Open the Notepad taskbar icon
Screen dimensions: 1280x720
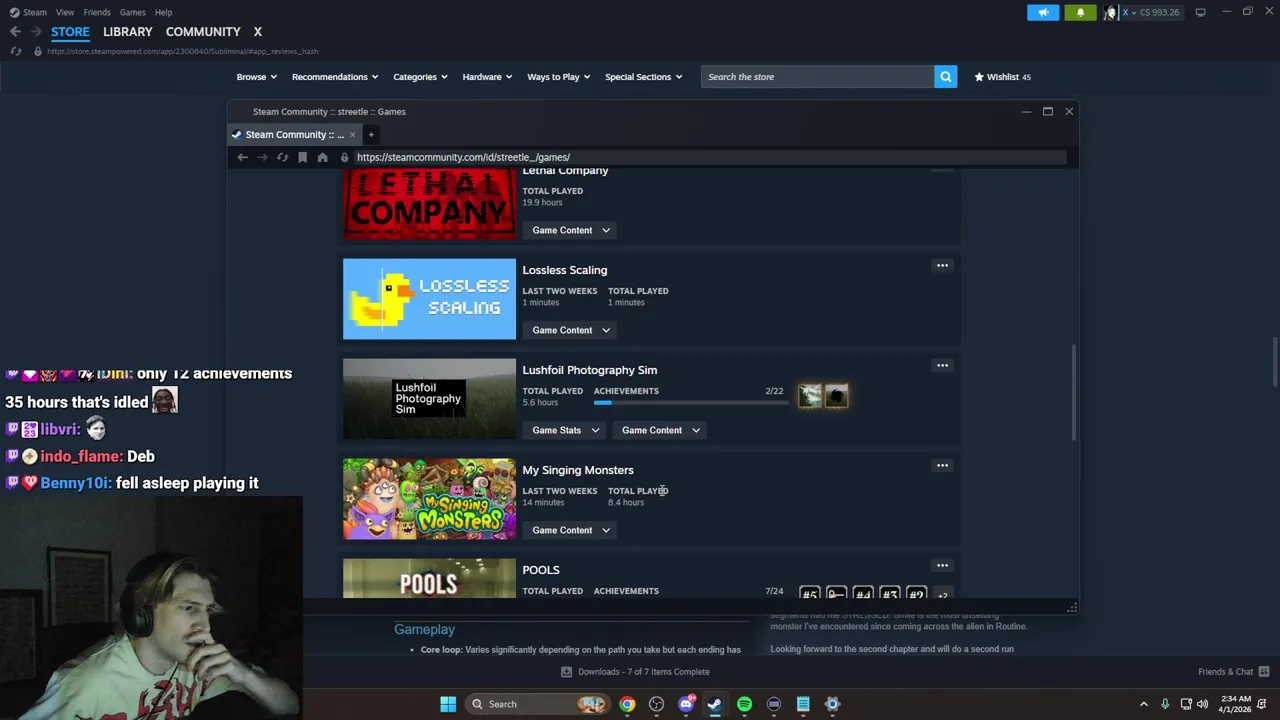(x=803, y=704)
